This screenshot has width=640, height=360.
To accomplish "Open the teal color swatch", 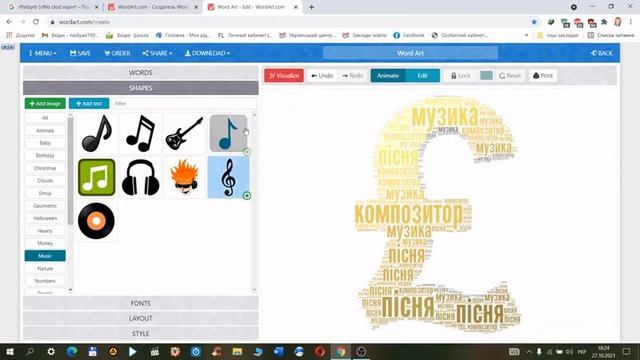I will (486, 76).
